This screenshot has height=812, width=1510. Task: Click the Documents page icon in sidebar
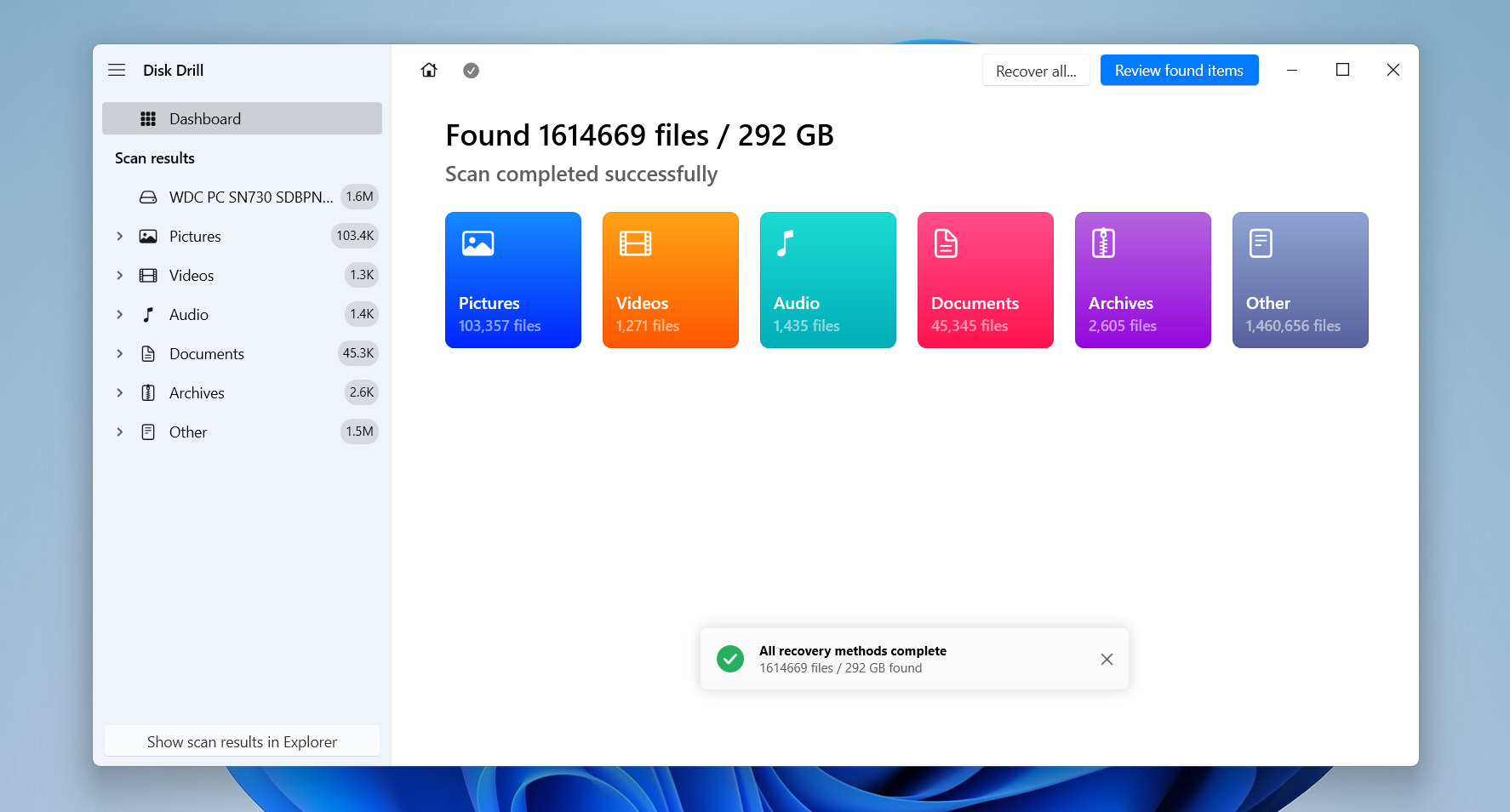(148, 354)
